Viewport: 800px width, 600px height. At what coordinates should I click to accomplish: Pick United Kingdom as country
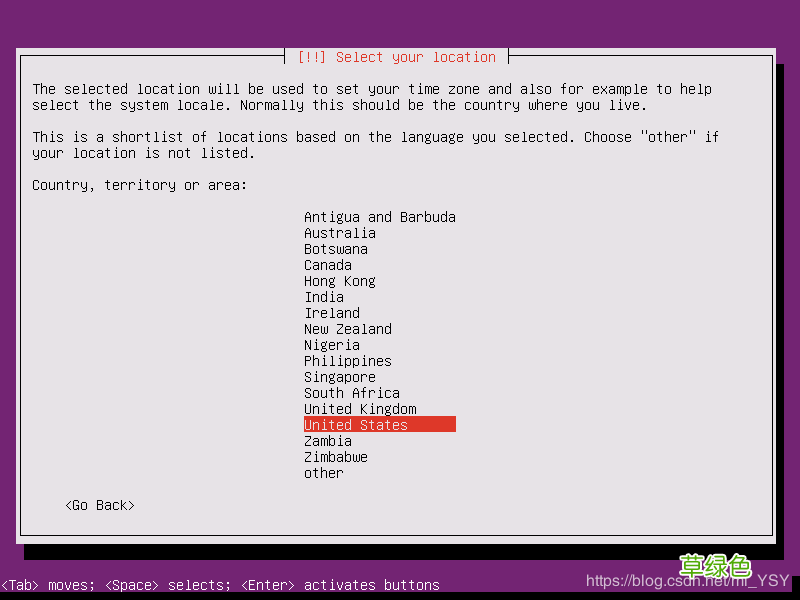pos(360,409)
